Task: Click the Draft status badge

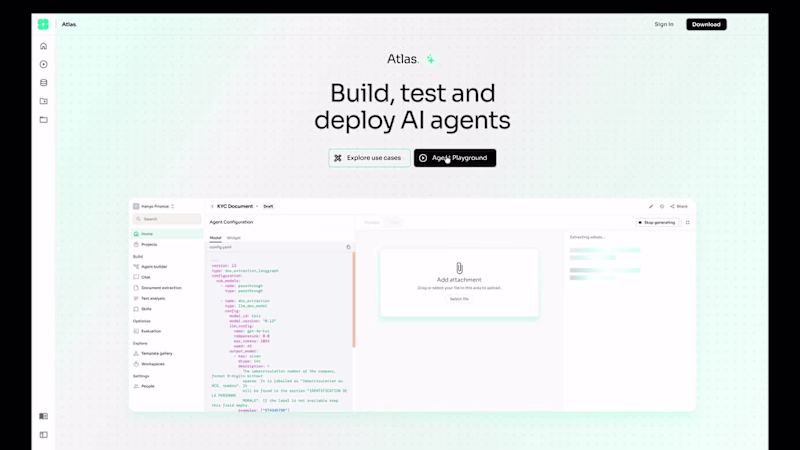Action: 268,206
